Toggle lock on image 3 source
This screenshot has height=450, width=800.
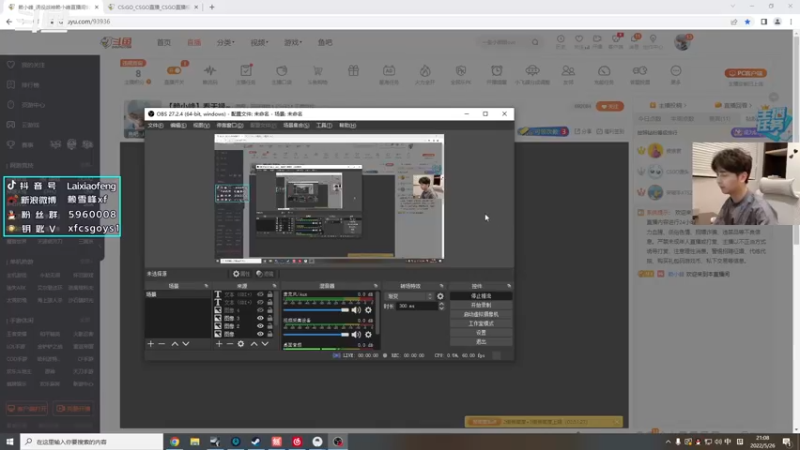[270, 318]
